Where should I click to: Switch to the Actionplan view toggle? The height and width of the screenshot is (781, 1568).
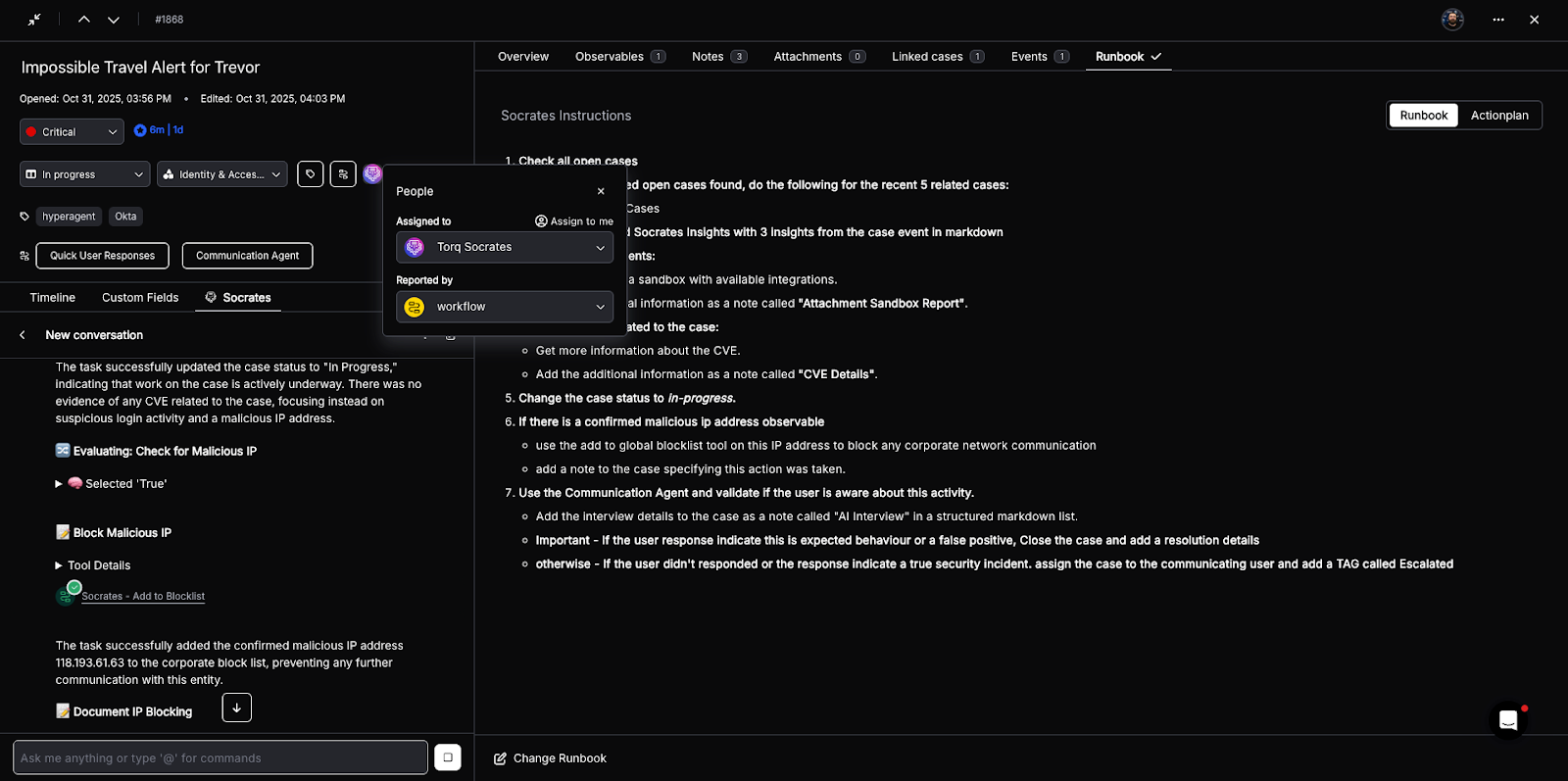click(1498, 116)
